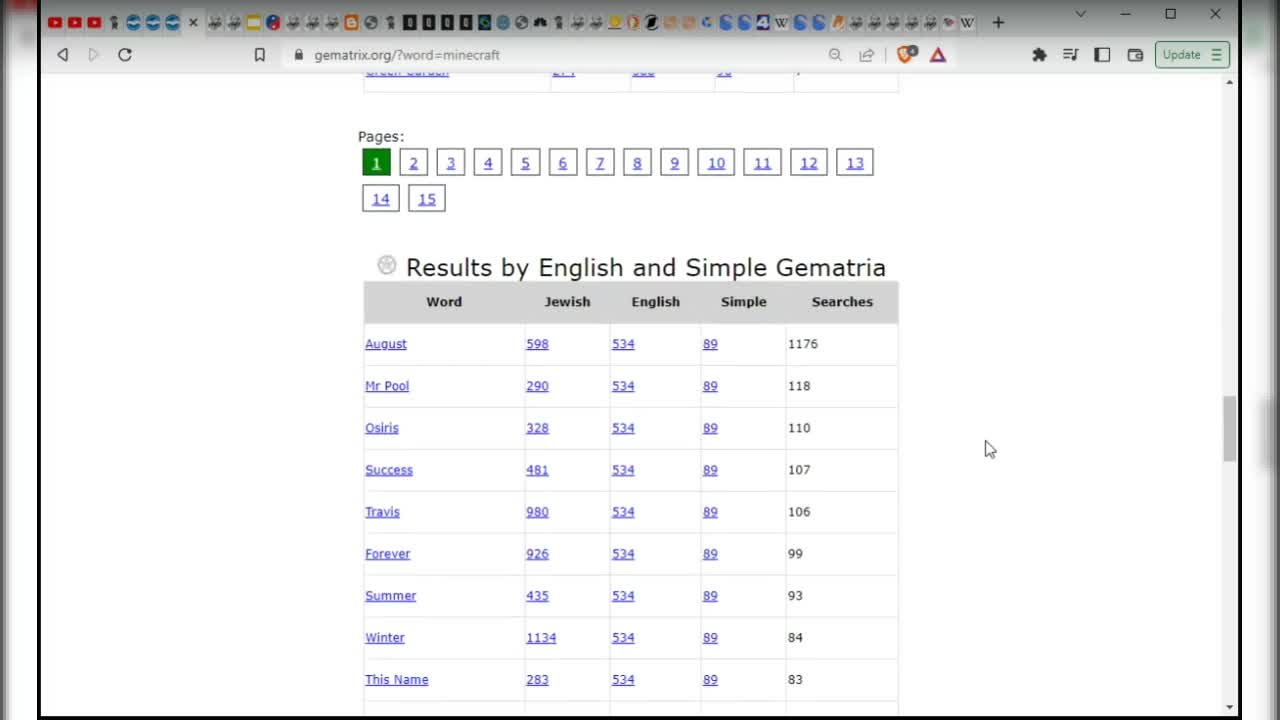The image size is (1280, 720).
Task: Open the Brave Wallet icon
Action: click(x=1135, y=55)
